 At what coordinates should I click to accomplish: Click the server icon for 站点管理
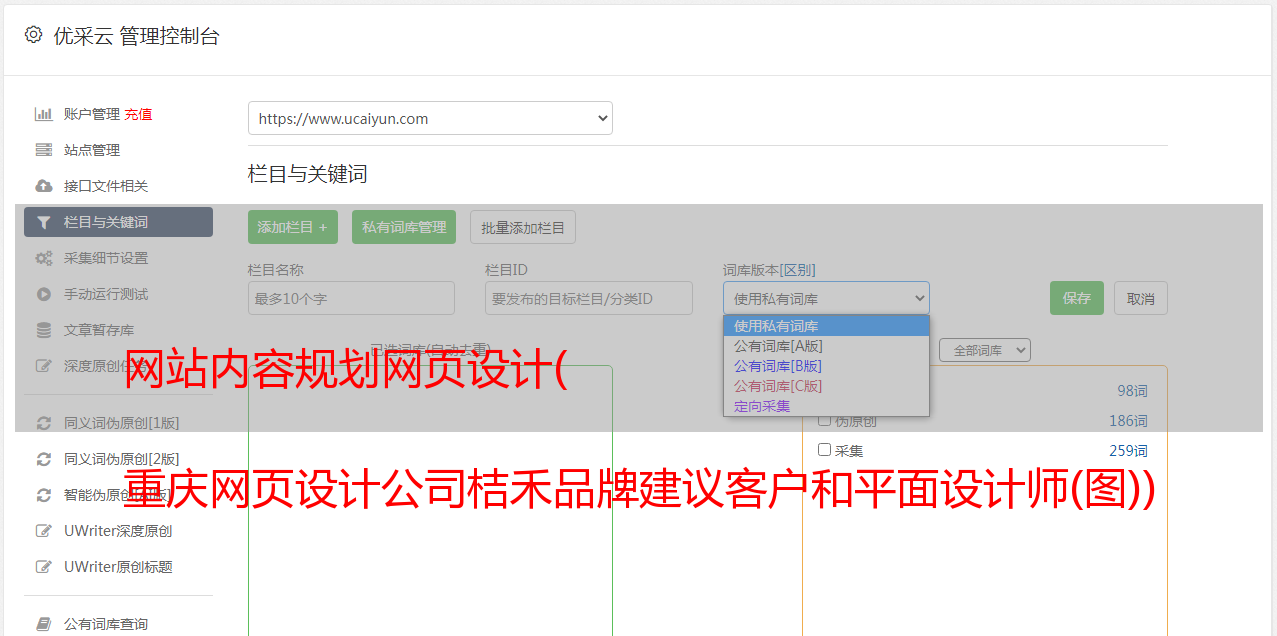43,150
